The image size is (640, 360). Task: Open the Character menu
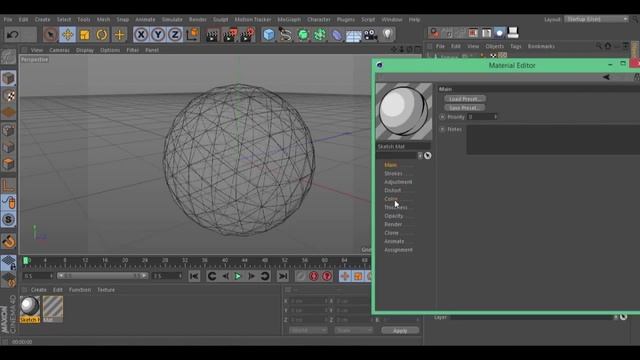pyautogui.click(x=319, y=19)
